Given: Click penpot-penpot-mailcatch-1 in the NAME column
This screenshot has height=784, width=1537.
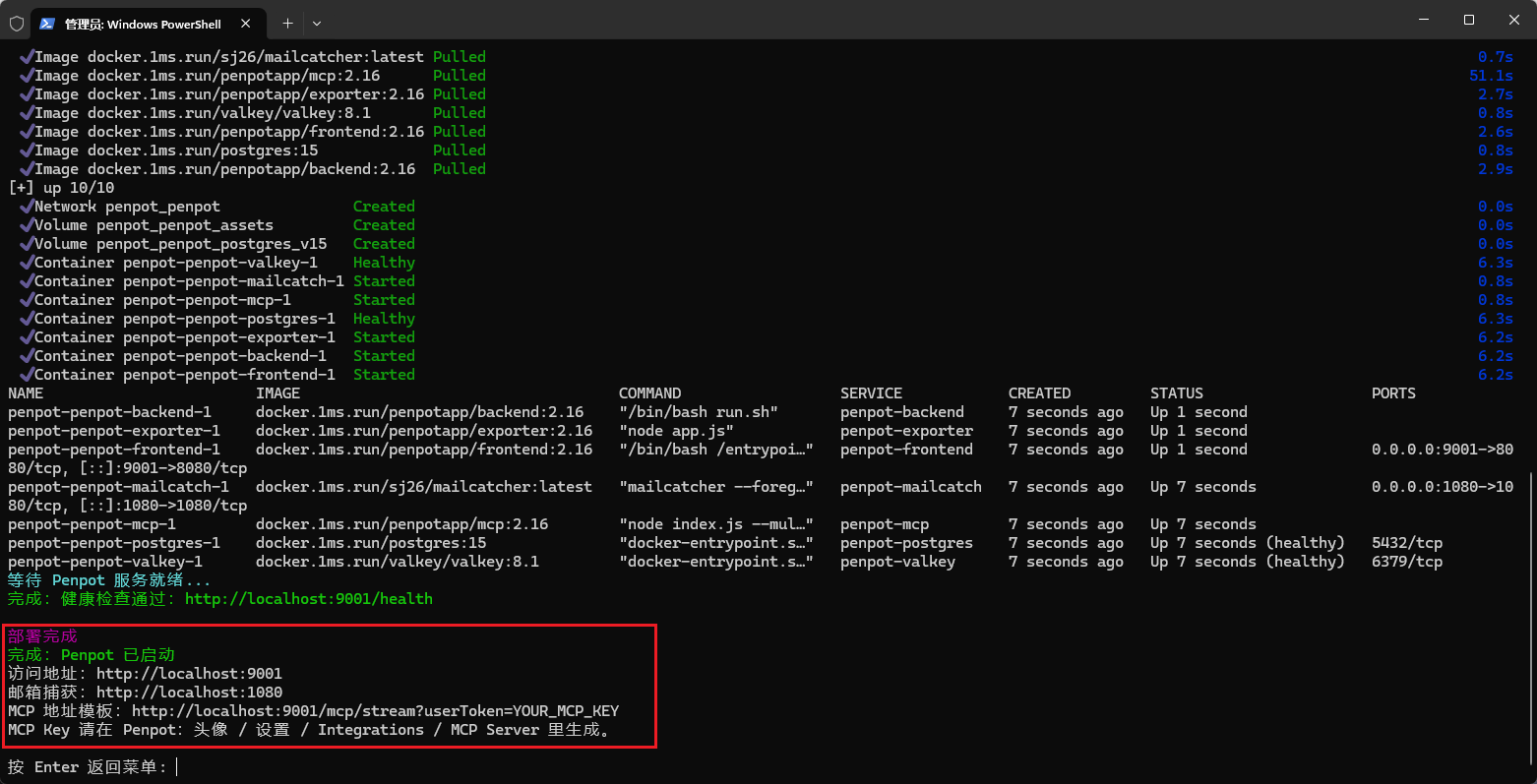Looking at the screenshot, I should coord(118,487).
